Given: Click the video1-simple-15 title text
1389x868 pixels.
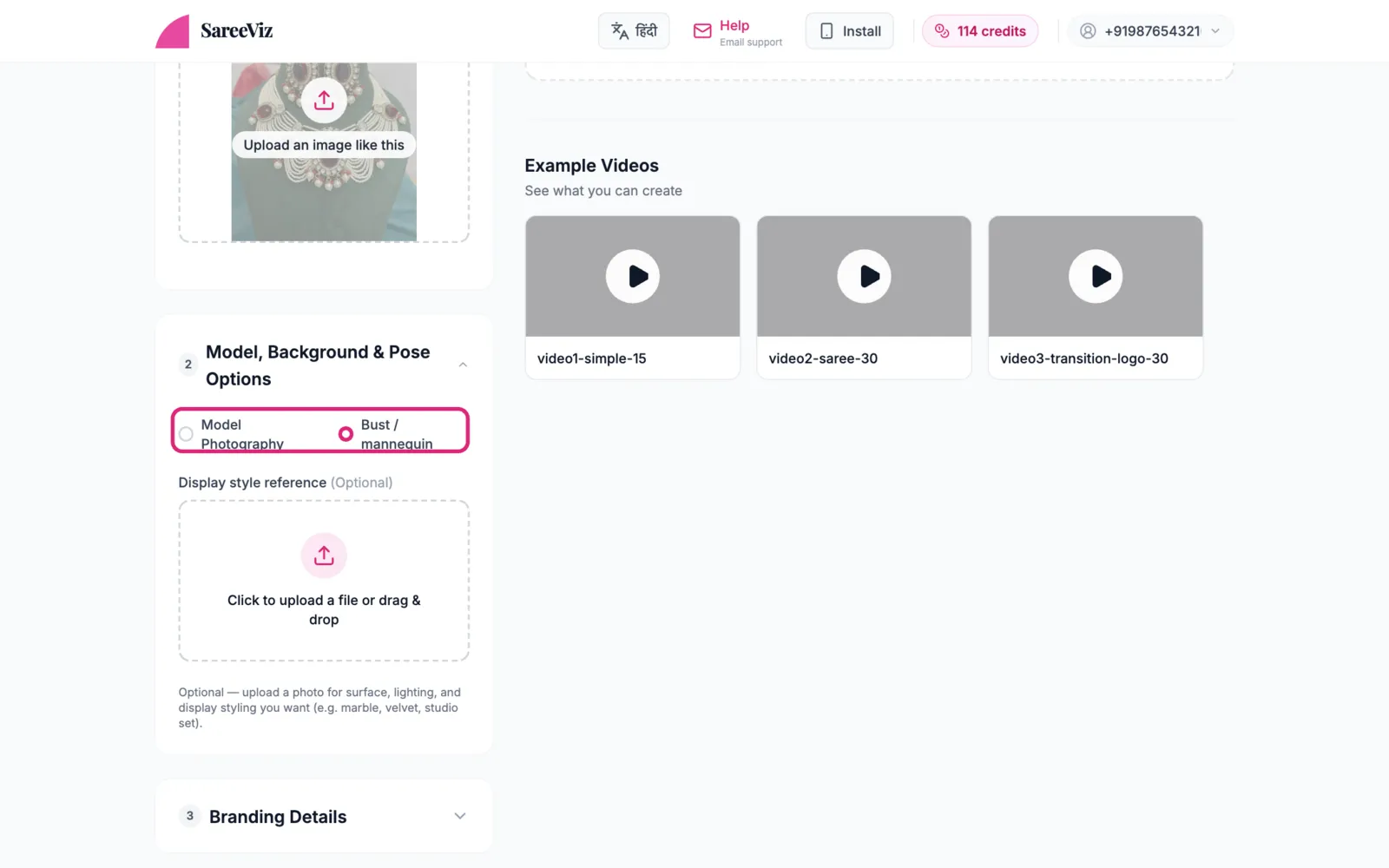Looking at the screenshot, I should point(591,358).
